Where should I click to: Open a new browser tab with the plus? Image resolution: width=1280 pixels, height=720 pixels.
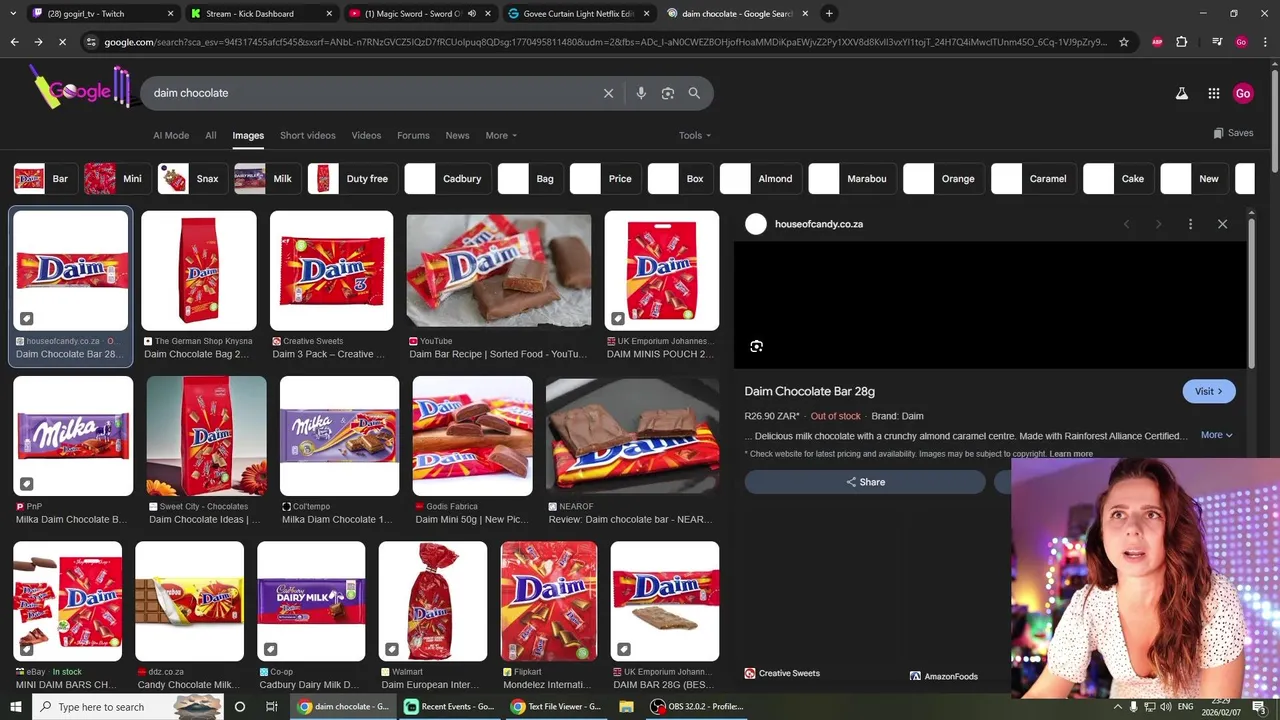[829, 13]
